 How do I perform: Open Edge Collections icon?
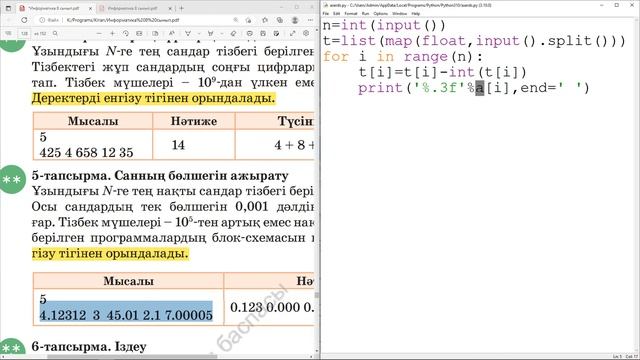point(280,20)
